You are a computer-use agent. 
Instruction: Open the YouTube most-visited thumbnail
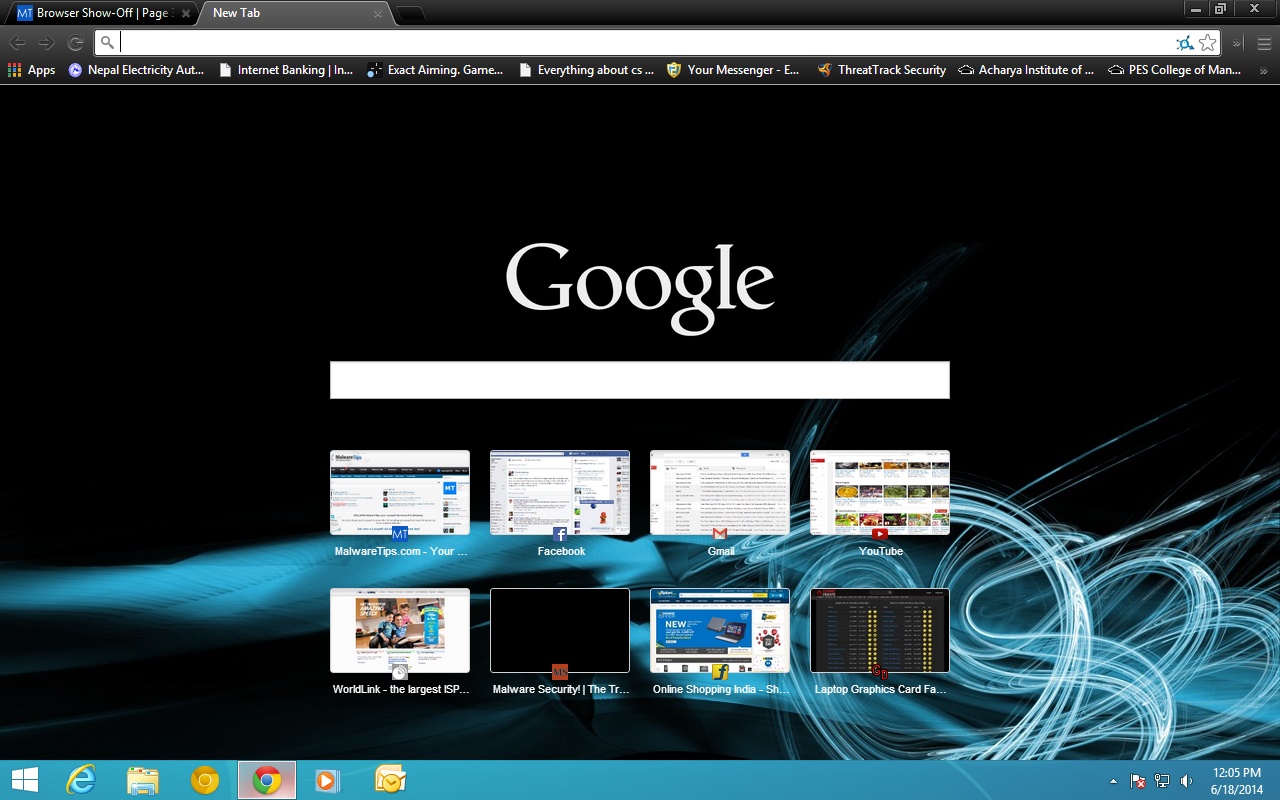coord(880,493)
